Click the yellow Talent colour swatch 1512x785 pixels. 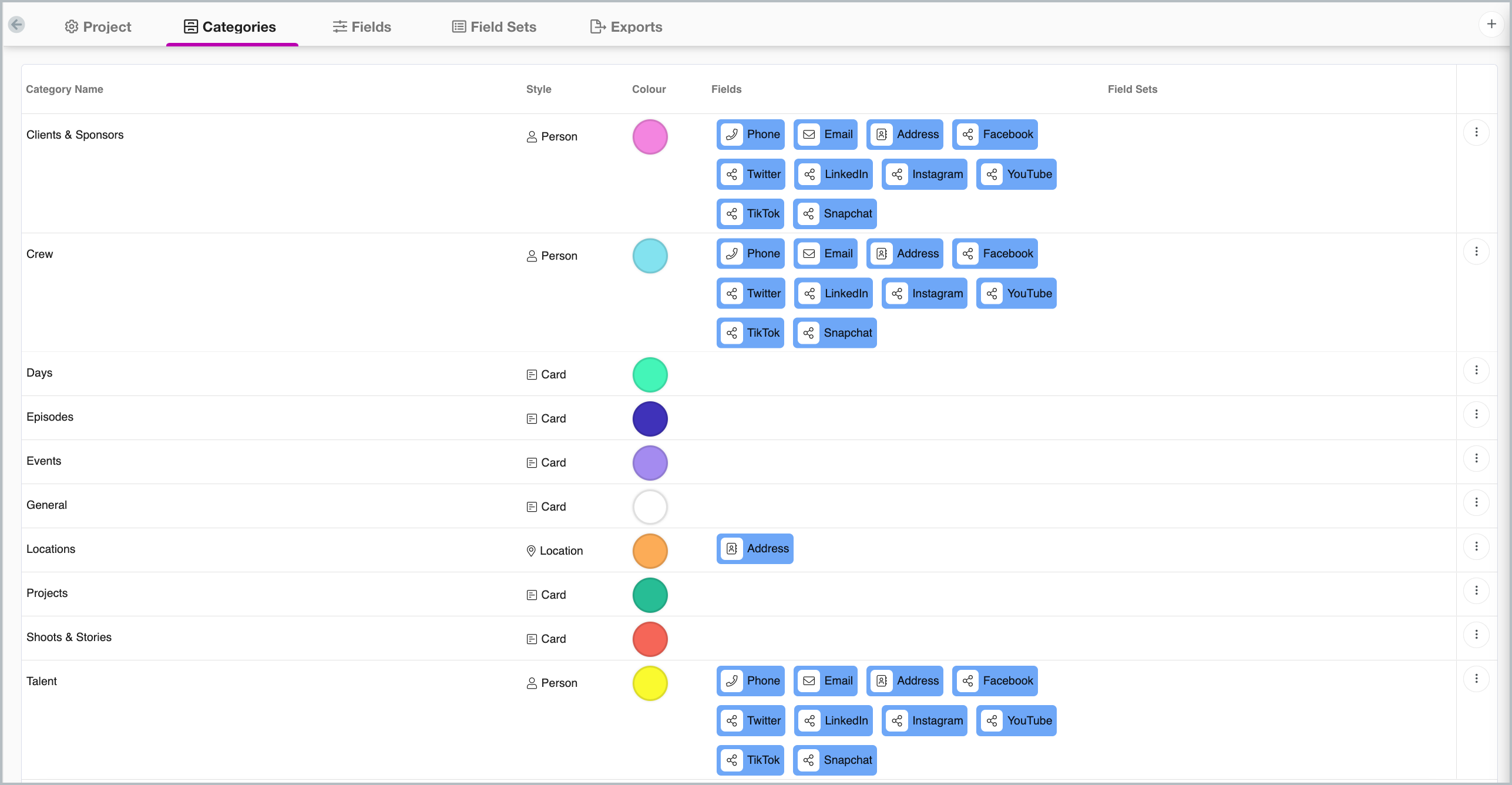[x=650, y=683]
